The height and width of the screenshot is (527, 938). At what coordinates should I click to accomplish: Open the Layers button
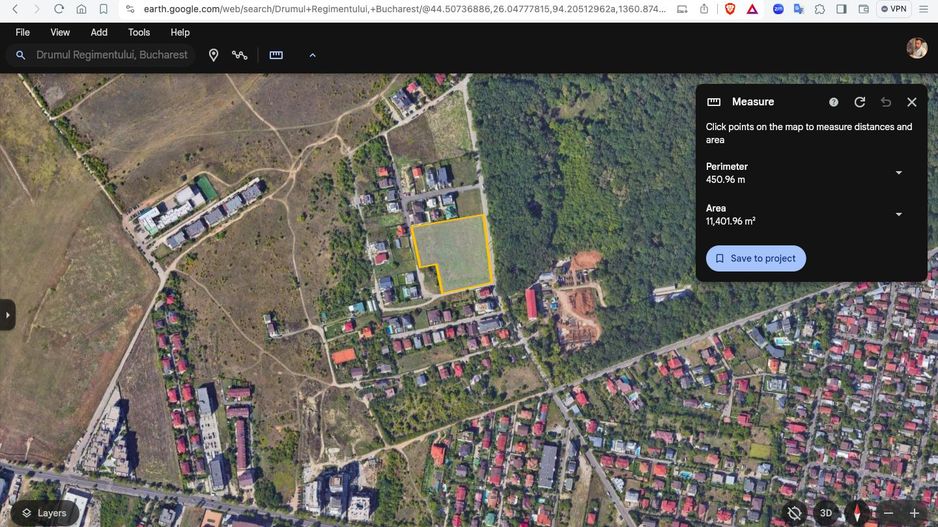[44, 513]
